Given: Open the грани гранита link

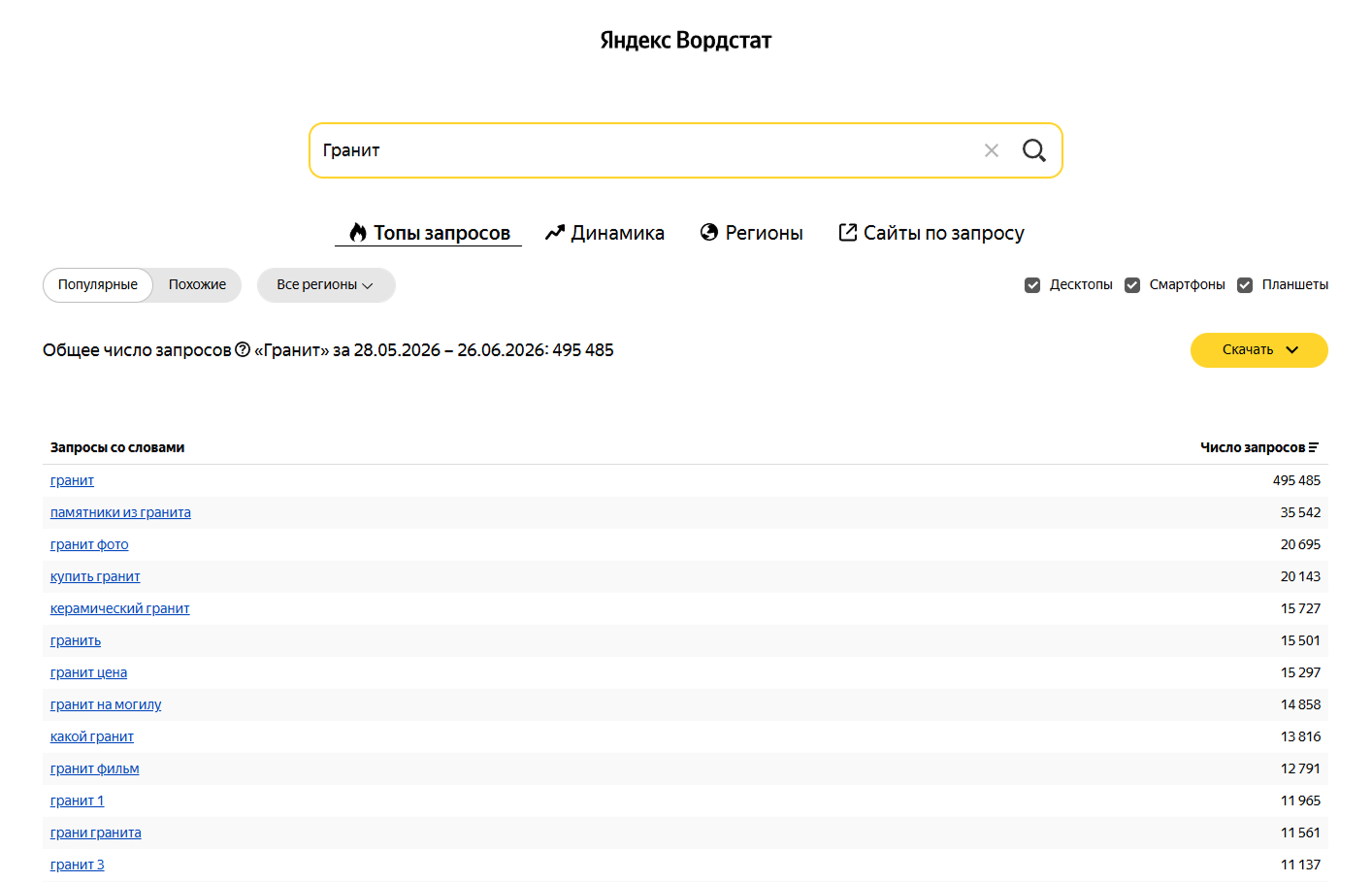Looking at the screenshot, I should pos(96,833).
